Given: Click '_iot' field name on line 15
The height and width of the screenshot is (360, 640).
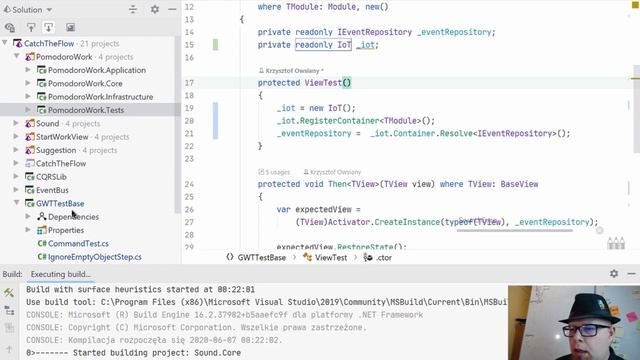Looking at the screenshot, I should tap(365, 45).
